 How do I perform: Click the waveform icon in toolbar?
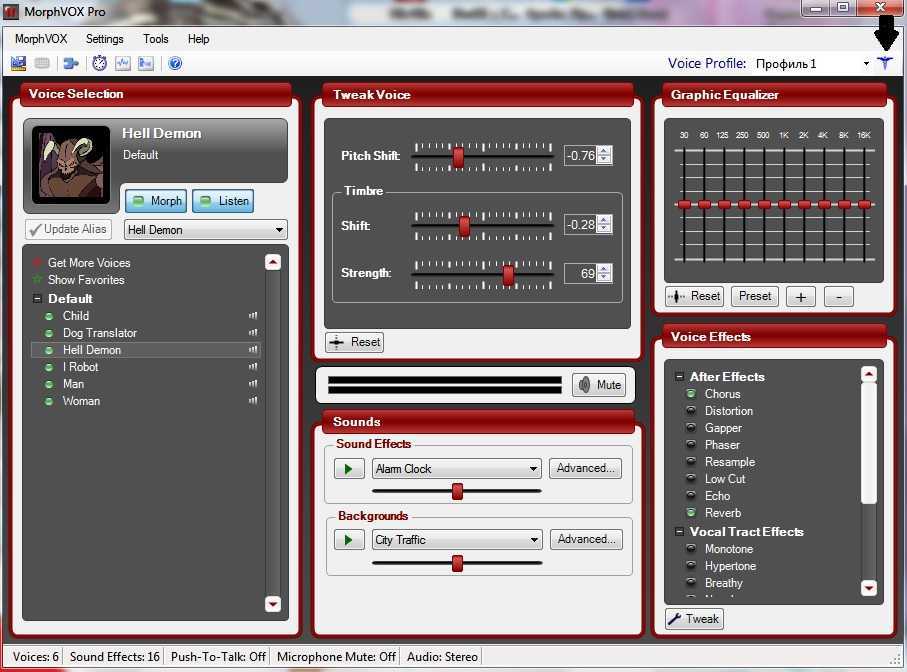click(123, 64)
